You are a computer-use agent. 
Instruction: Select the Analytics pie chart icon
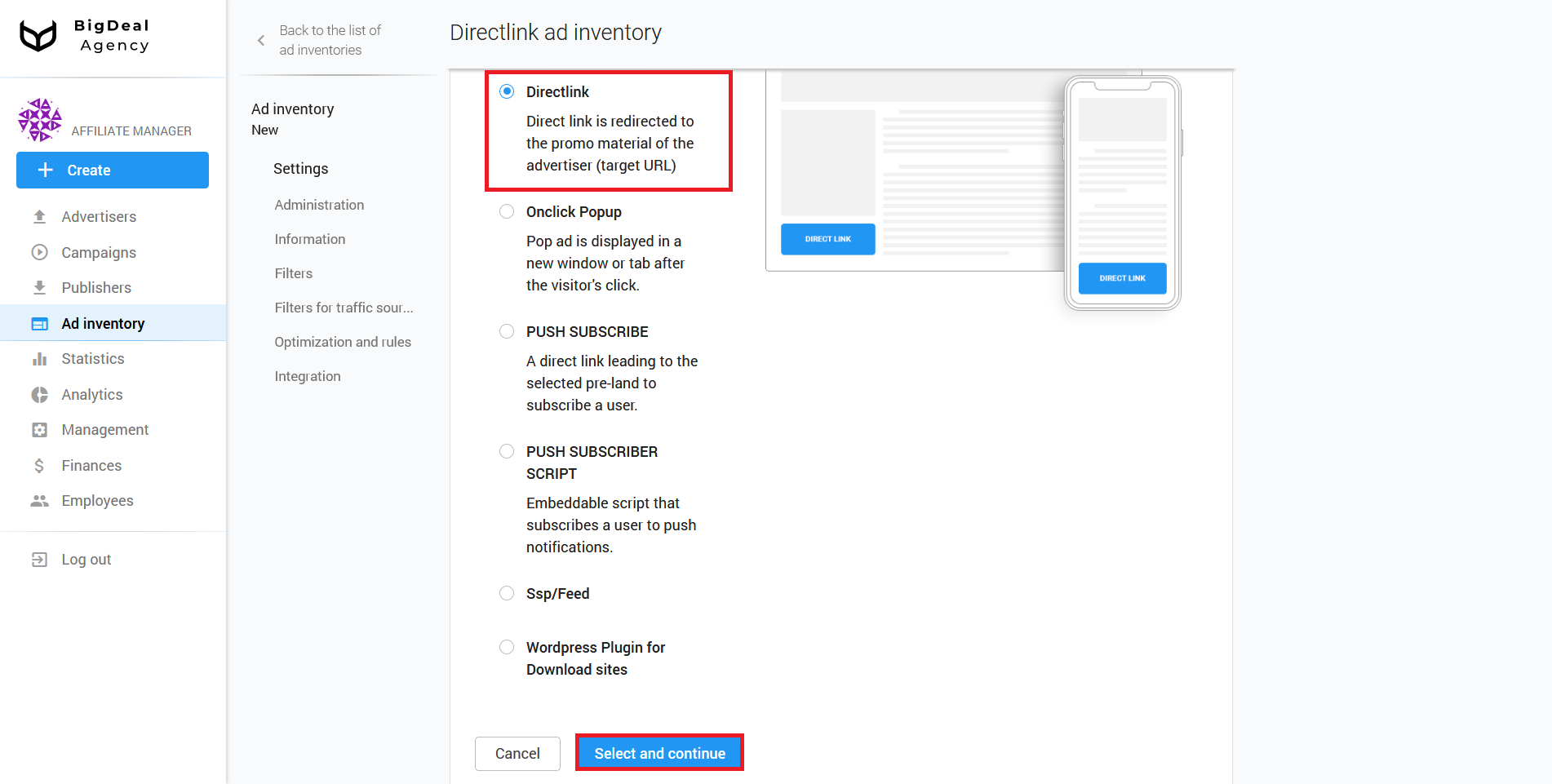click(x=38, y=394)
